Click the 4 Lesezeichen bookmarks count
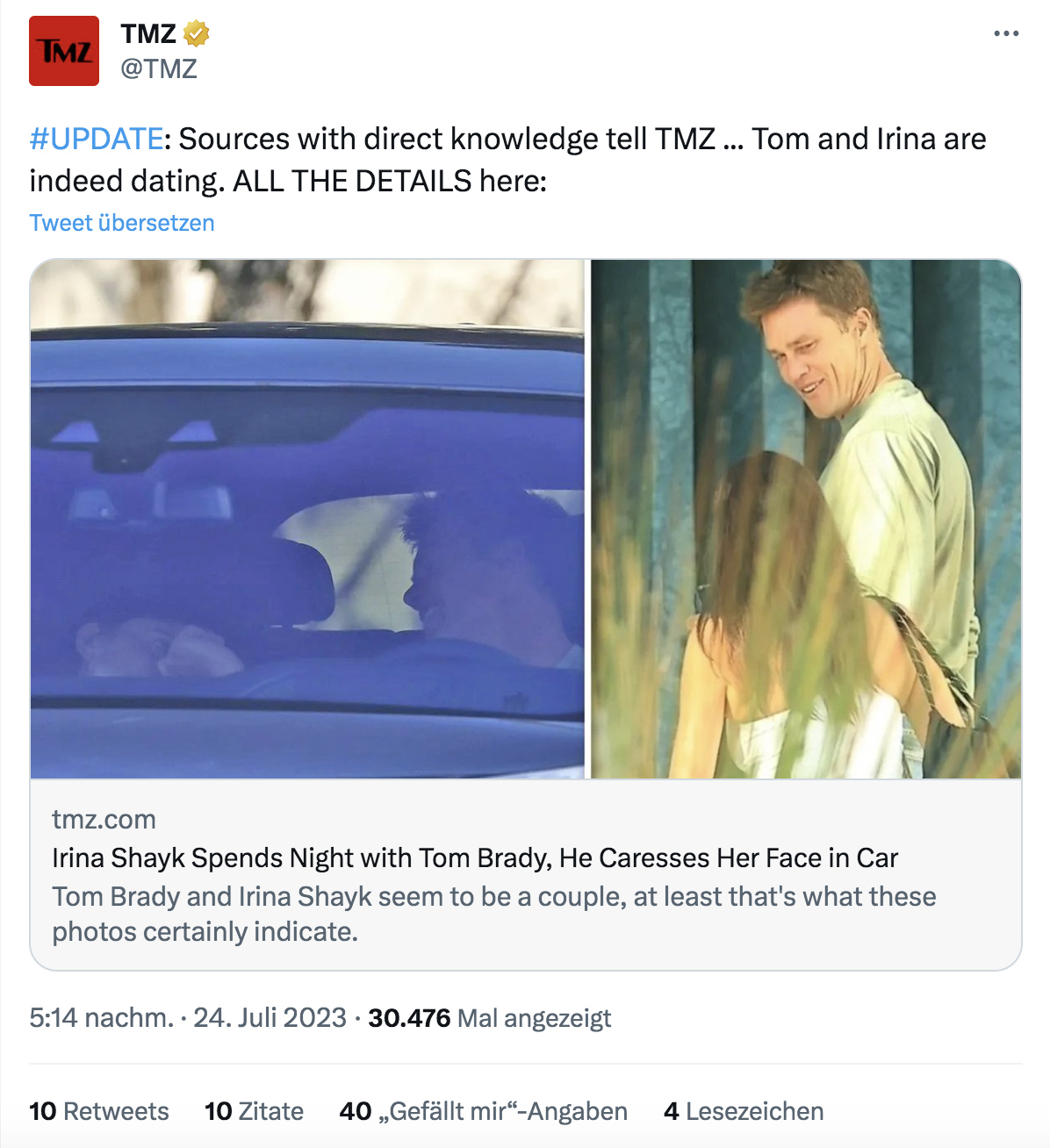1050x1148 pixels. [744, 1111]
